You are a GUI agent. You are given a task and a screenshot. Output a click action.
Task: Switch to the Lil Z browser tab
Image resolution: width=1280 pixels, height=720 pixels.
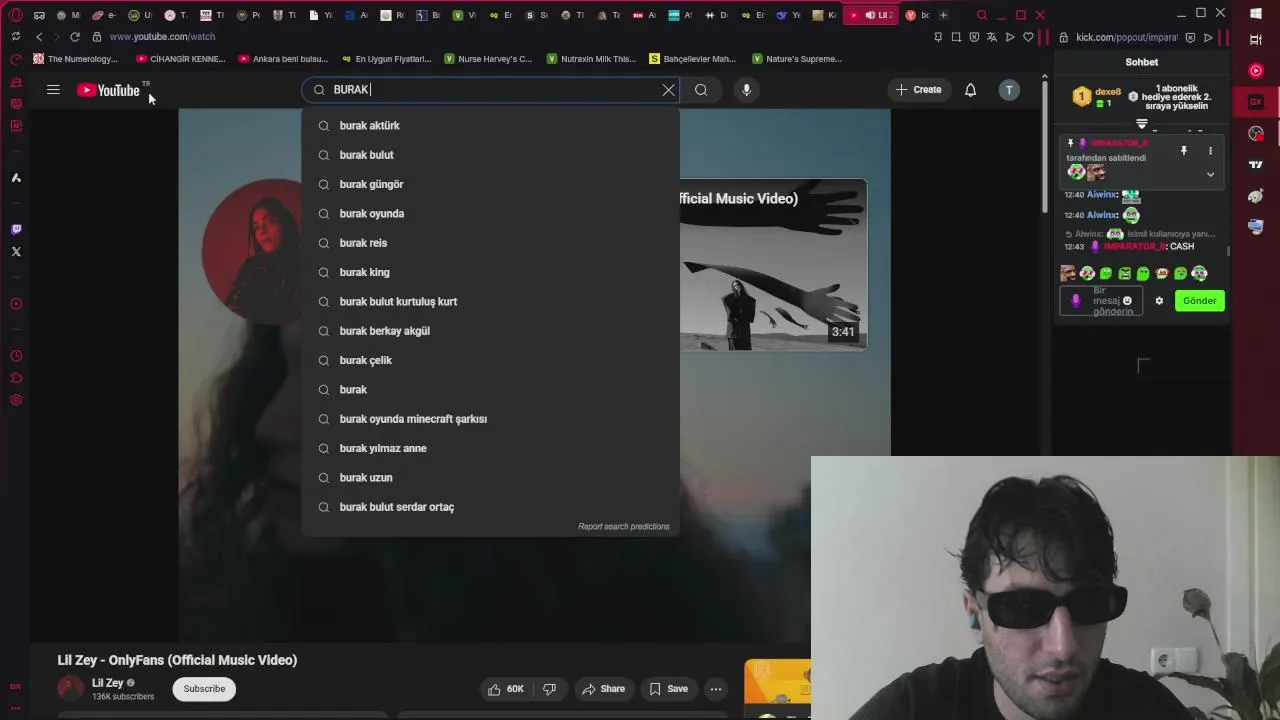tap(872, 15)
